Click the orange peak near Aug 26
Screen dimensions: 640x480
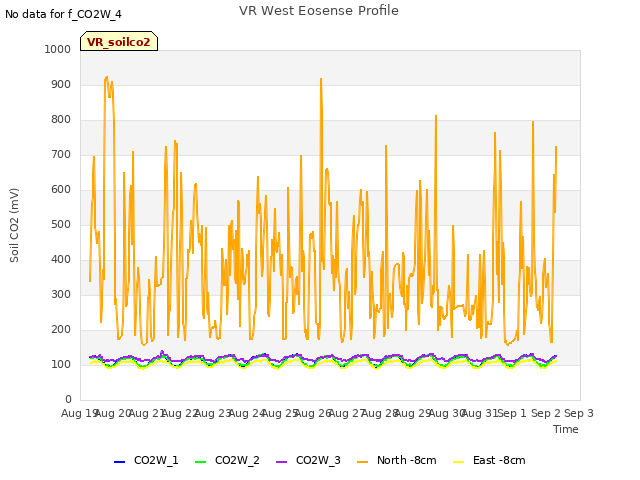321,80
